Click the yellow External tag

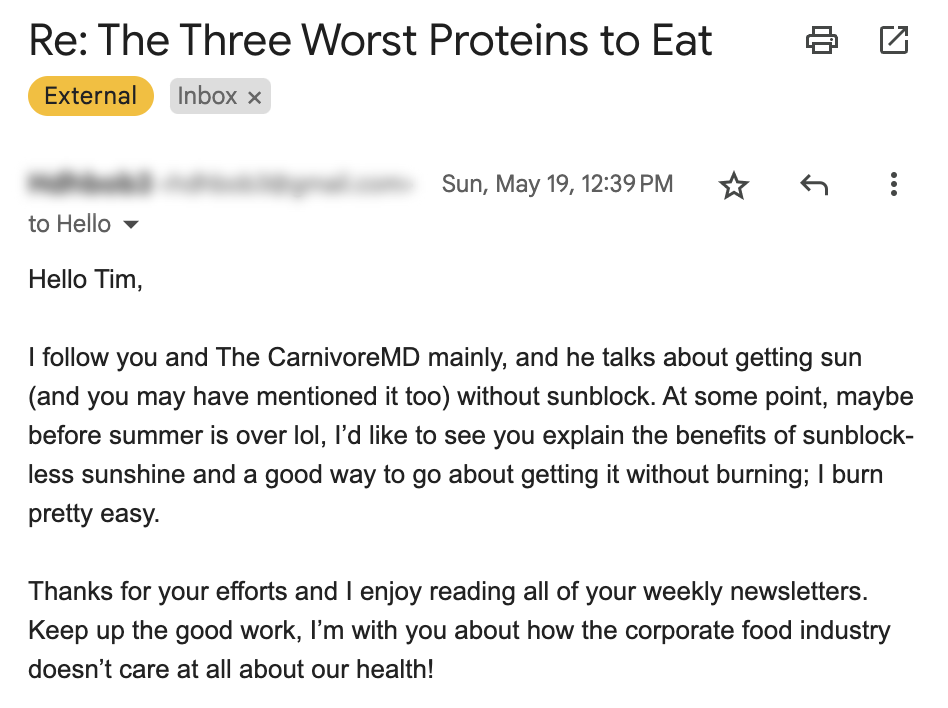[x=91, y=96]
